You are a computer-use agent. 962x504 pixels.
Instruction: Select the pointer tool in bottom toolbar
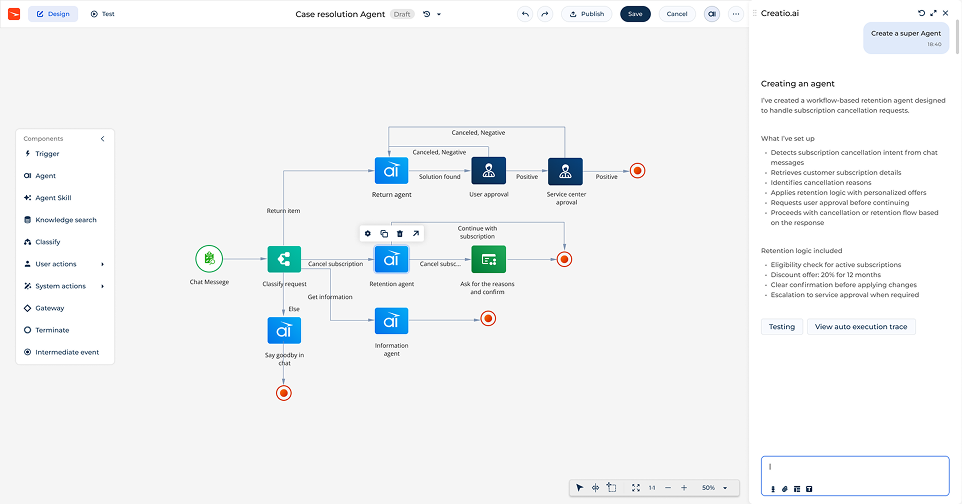[579, 488]
